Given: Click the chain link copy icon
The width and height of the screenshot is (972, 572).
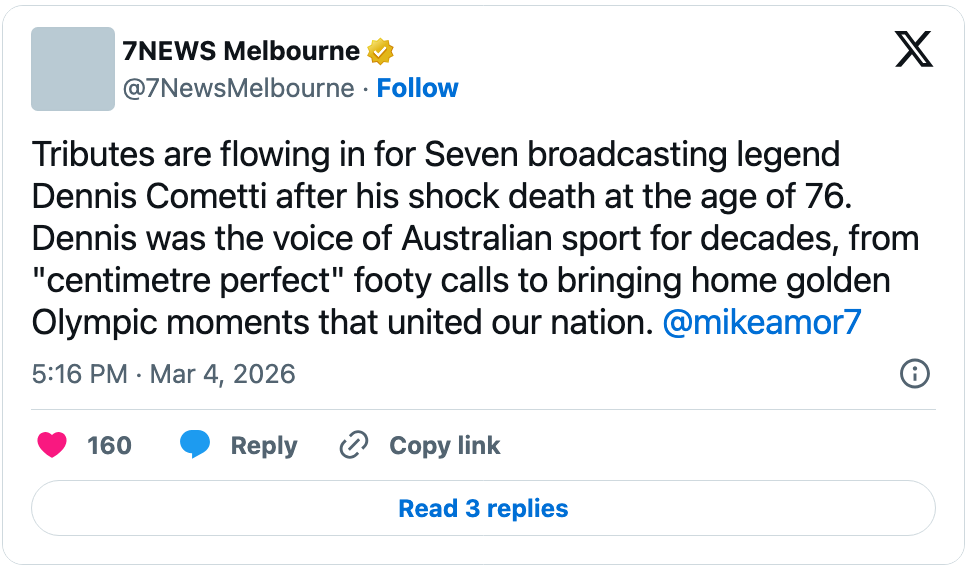Looking at the screenshot, I should [x=353, y=445].
